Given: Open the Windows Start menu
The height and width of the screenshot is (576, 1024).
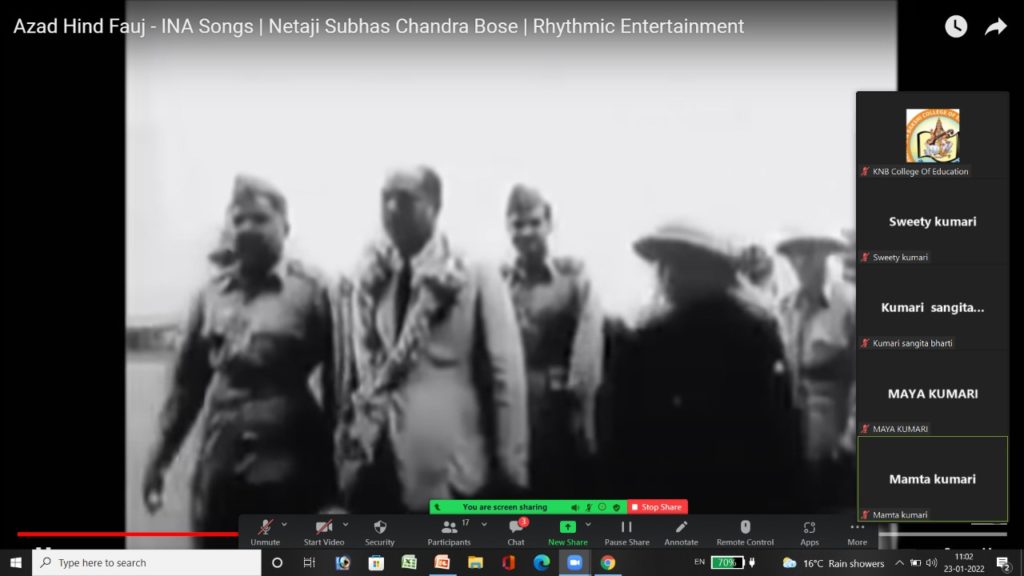Looking at the screenshot, I should coord(16,562).
